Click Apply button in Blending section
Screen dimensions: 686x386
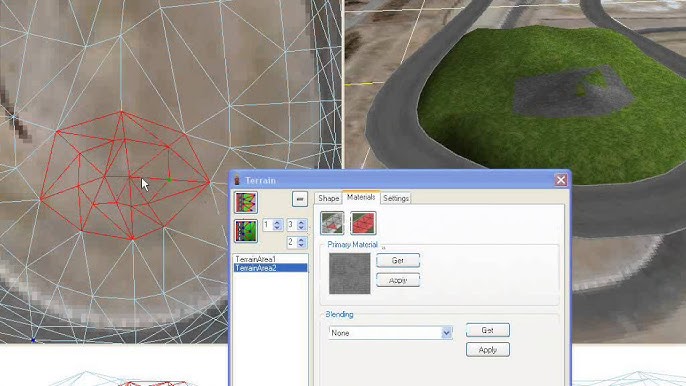(487, 350)
